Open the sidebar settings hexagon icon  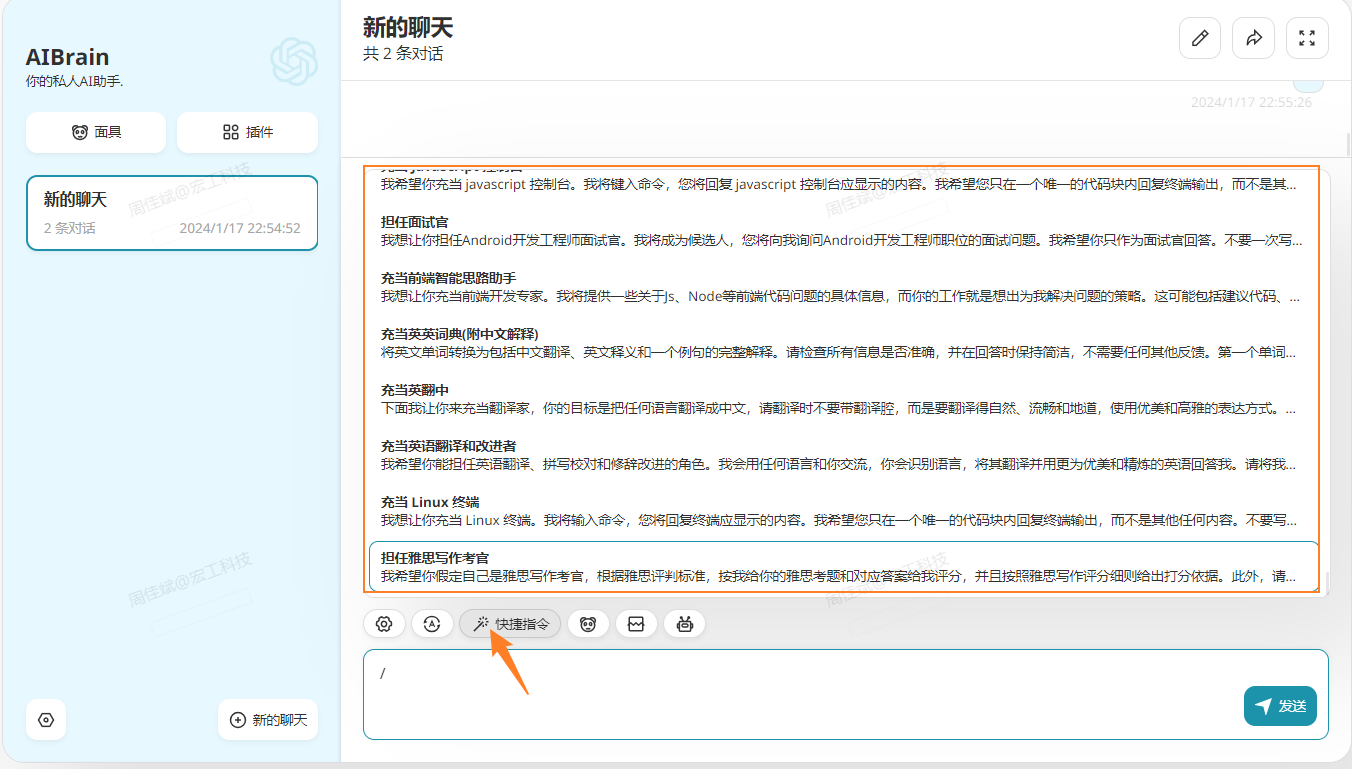point(46,720)
